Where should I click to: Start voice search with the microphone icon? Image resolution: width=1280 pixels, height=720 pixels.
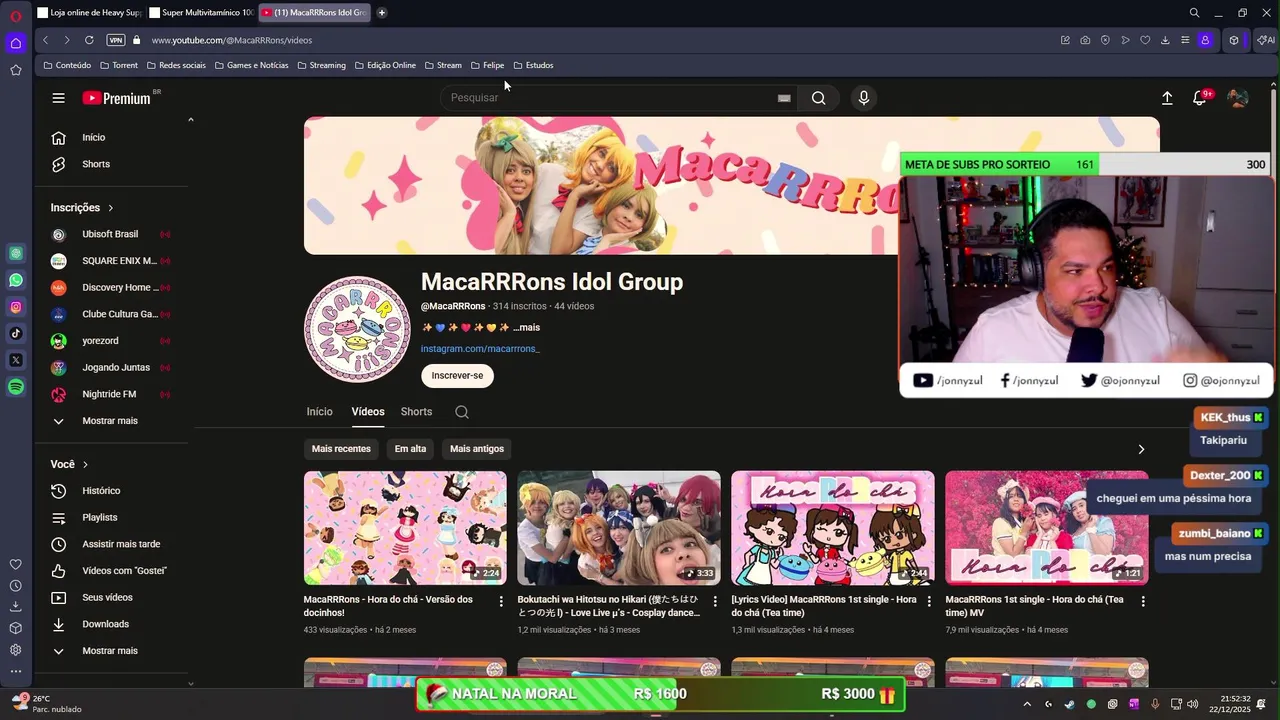864,98
